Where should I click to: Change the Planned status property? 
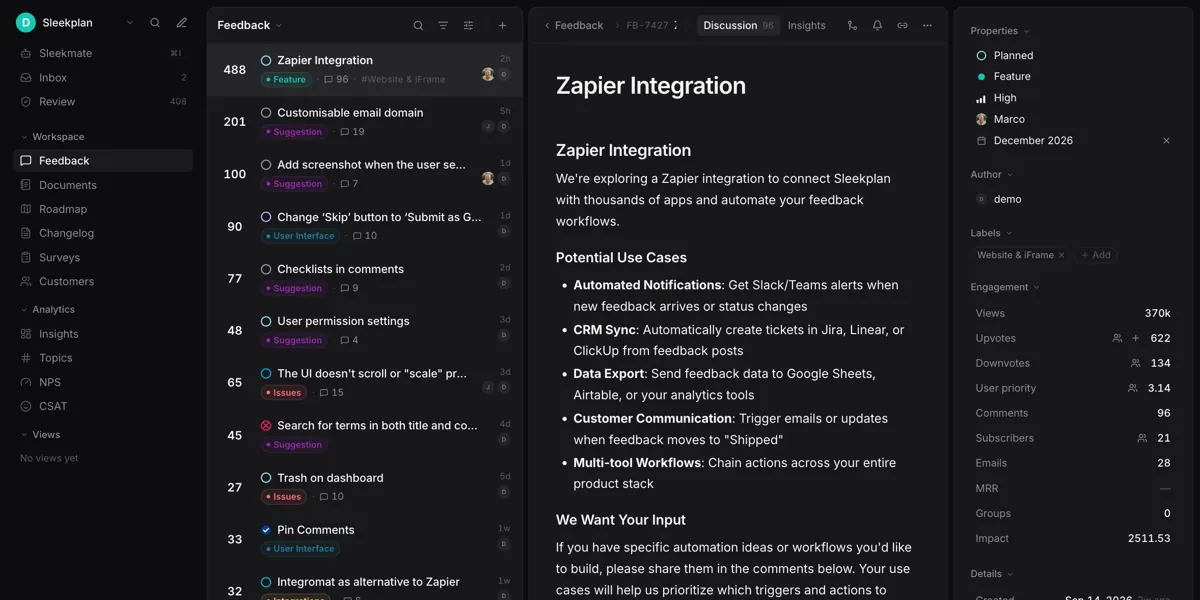coord(1005,56)
